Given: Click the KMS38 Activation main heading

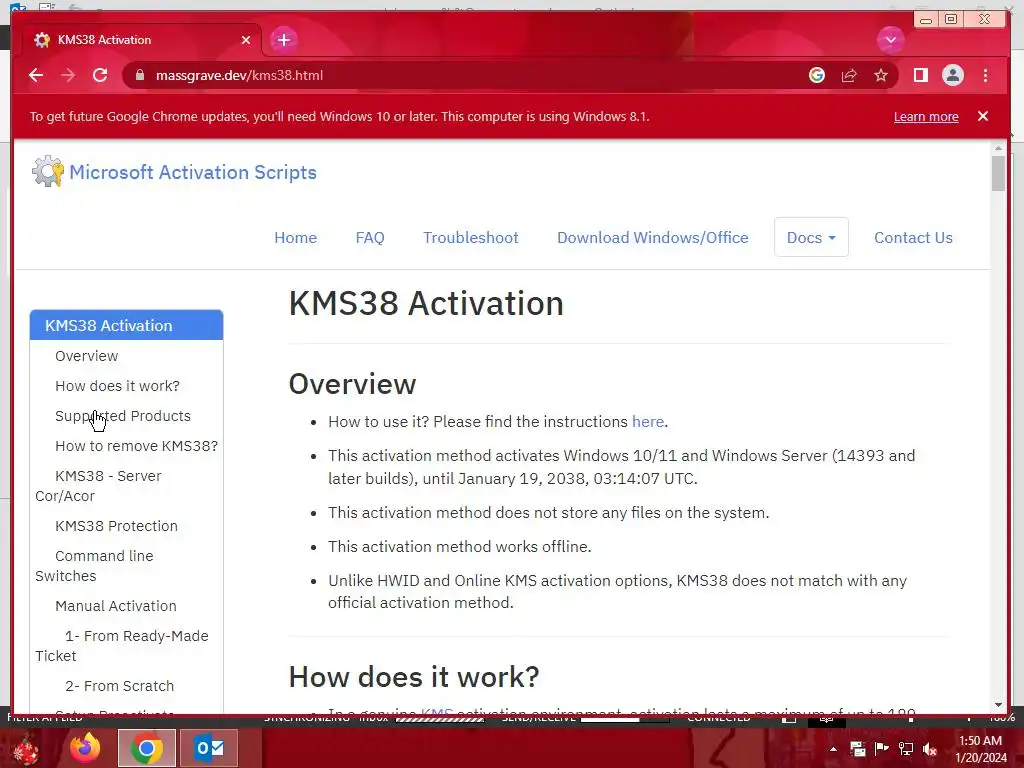Looking at the screenshot, I should pos(426,304).
